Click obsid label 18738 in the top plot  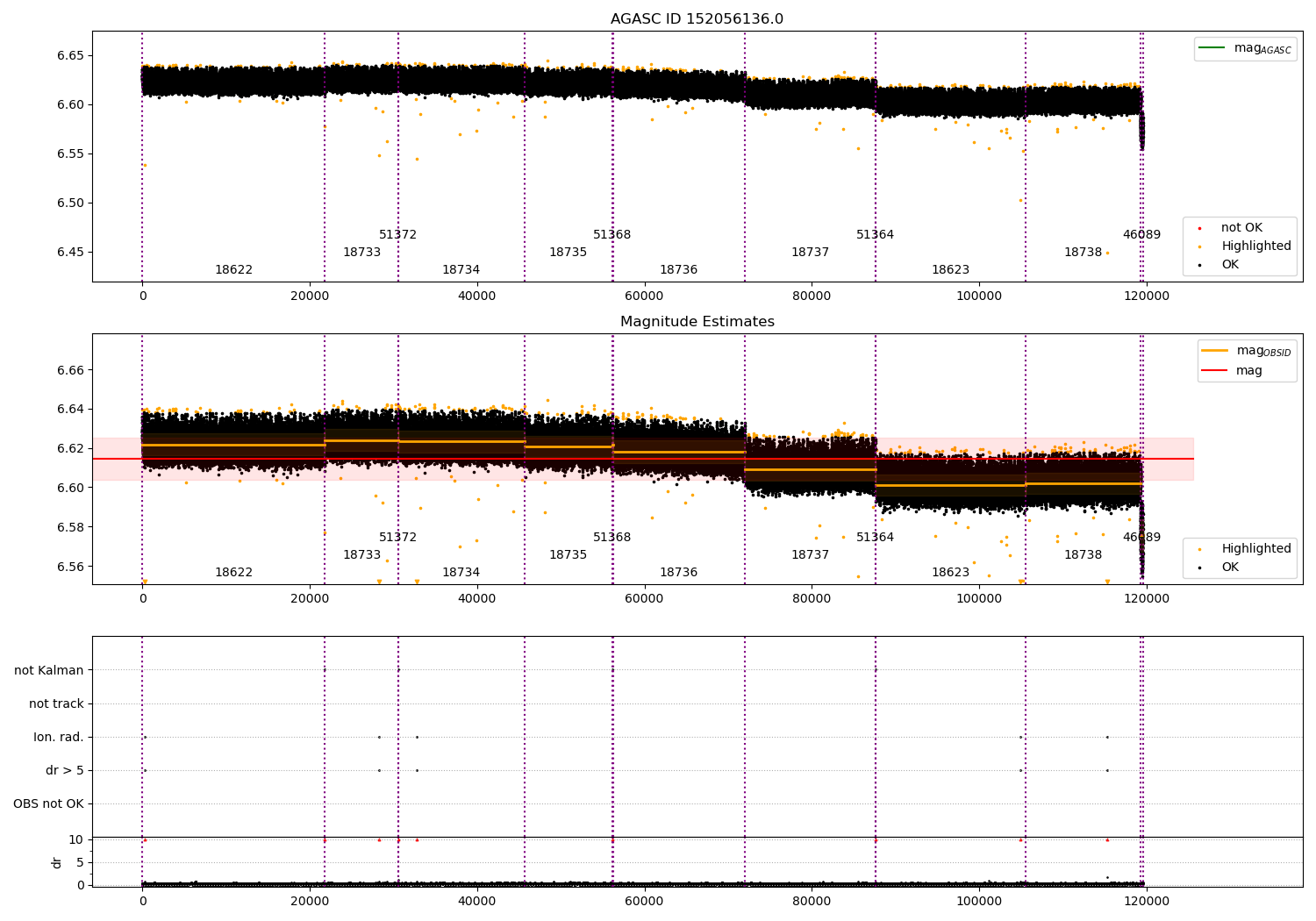pyautogui.click(x=1083, y=253)
